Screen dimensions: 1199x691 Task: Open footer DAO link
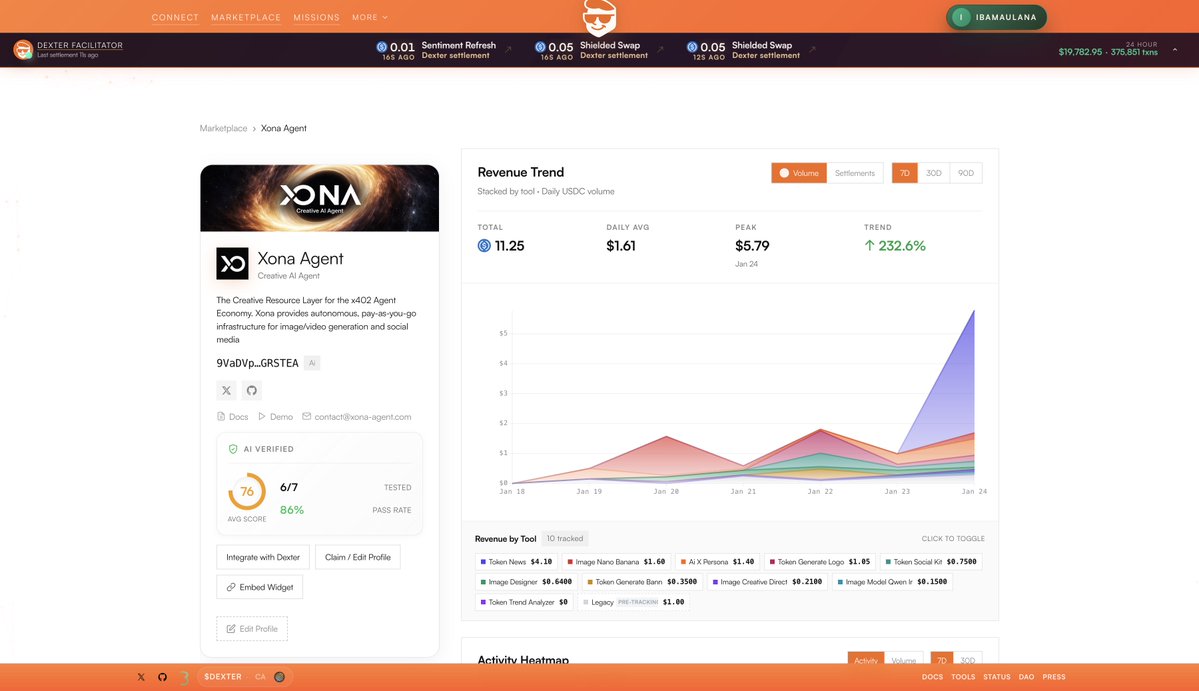click(x=1026, y=677)
